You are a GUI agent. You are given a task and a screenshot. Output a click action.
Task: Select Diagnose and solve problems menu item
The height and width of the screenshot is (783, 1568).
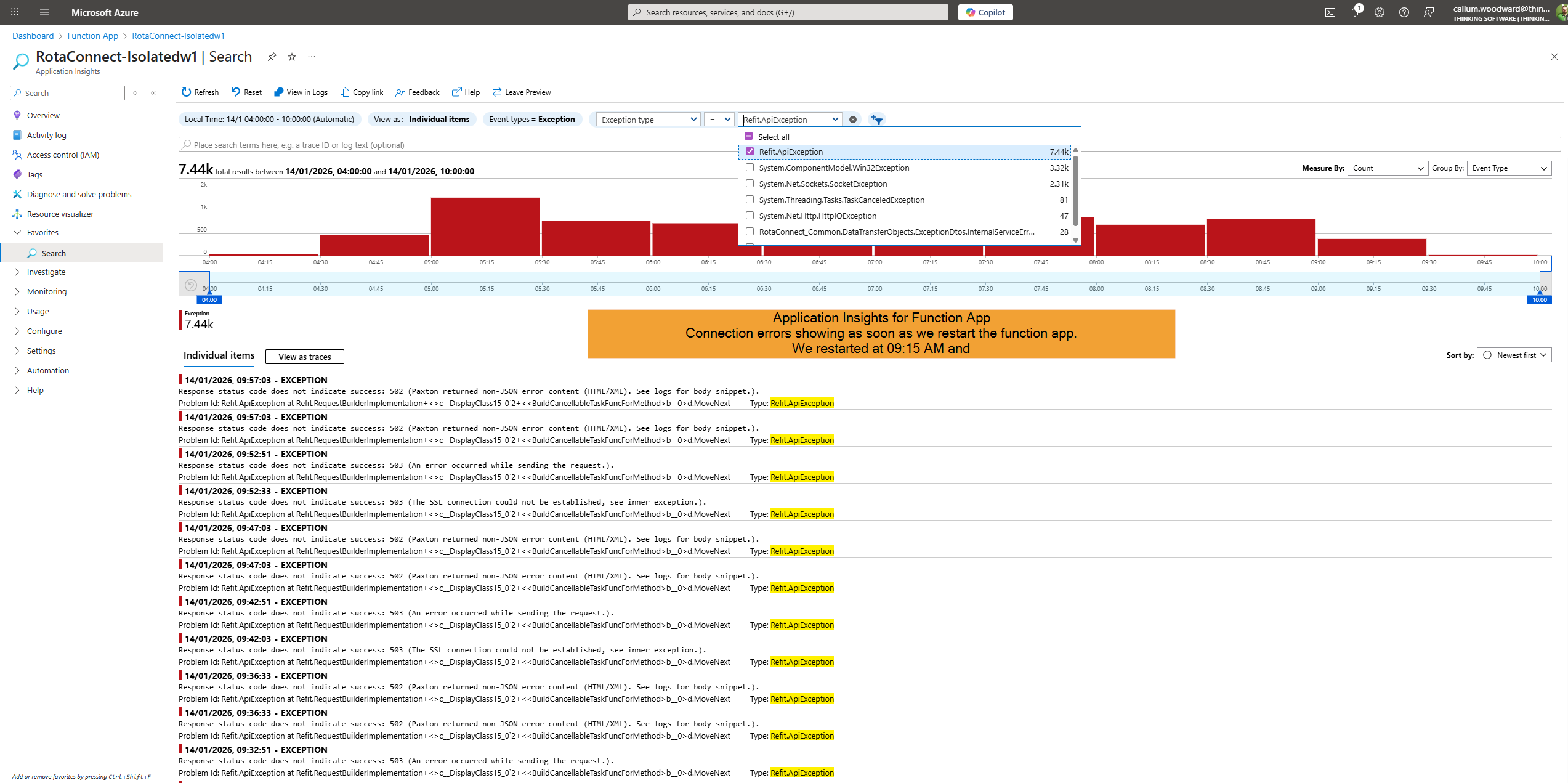point(79,194)
